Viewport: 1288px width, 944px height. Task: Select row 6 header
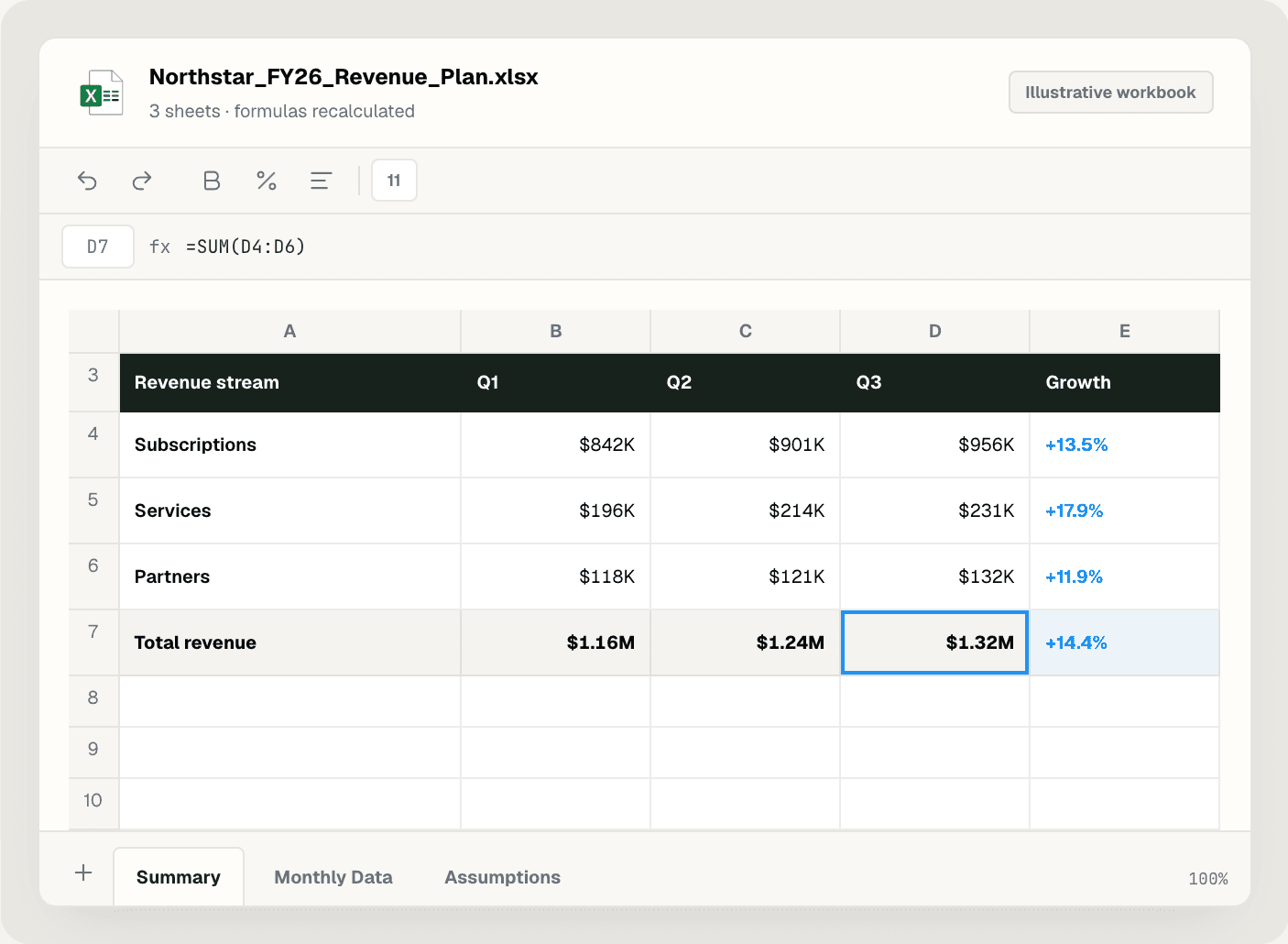[x=93, y=576]
